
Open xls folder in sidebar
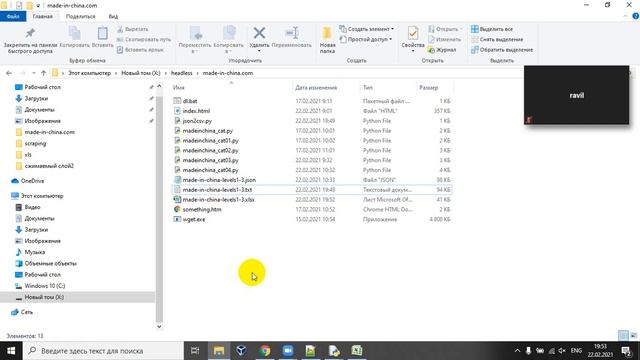click(x=28, y=155)
